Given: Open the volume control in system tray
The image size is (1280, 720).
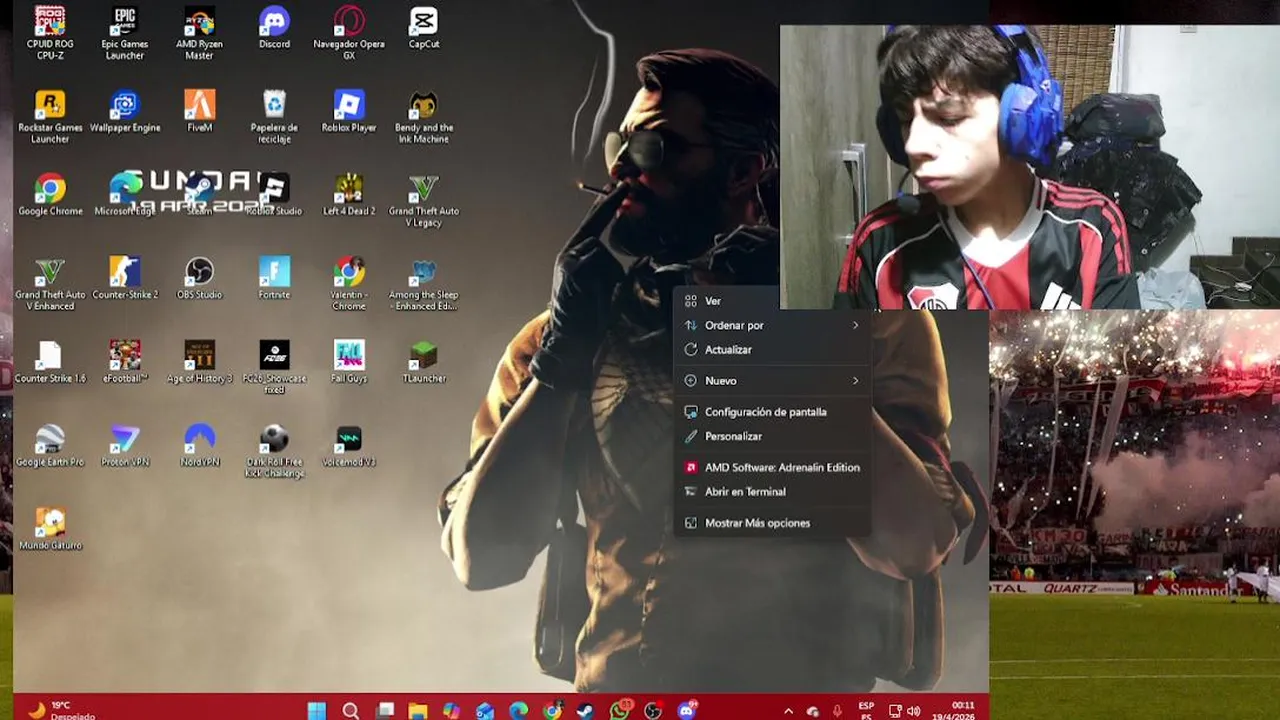Looking at the screenshot, I should click(x=913, y=711).
